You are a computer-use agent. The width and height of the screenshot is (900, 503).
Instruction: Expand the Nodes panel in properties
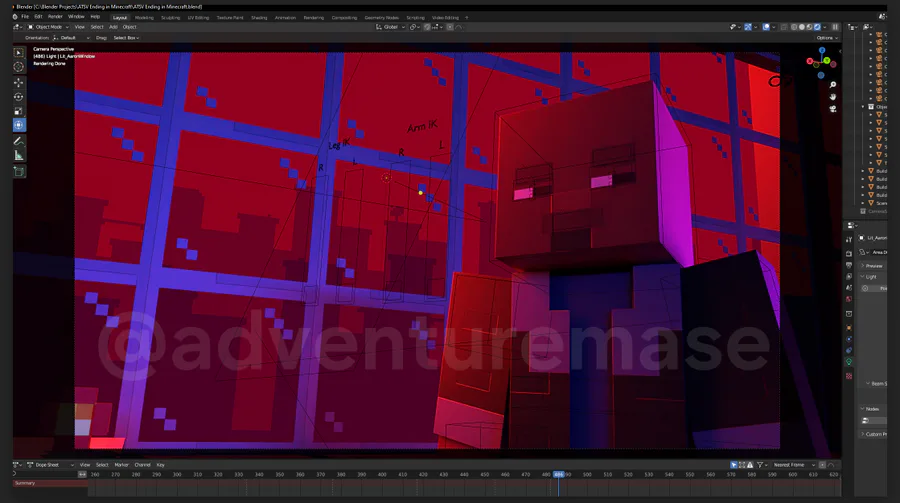pos(871,409)
